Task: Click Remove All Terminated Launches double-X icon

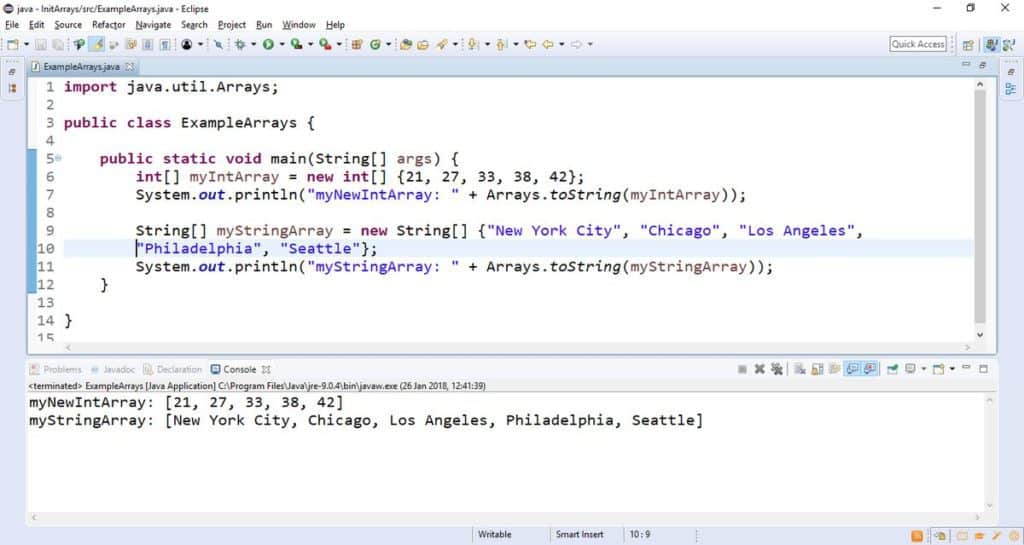Action: click(x=776, y=369)
